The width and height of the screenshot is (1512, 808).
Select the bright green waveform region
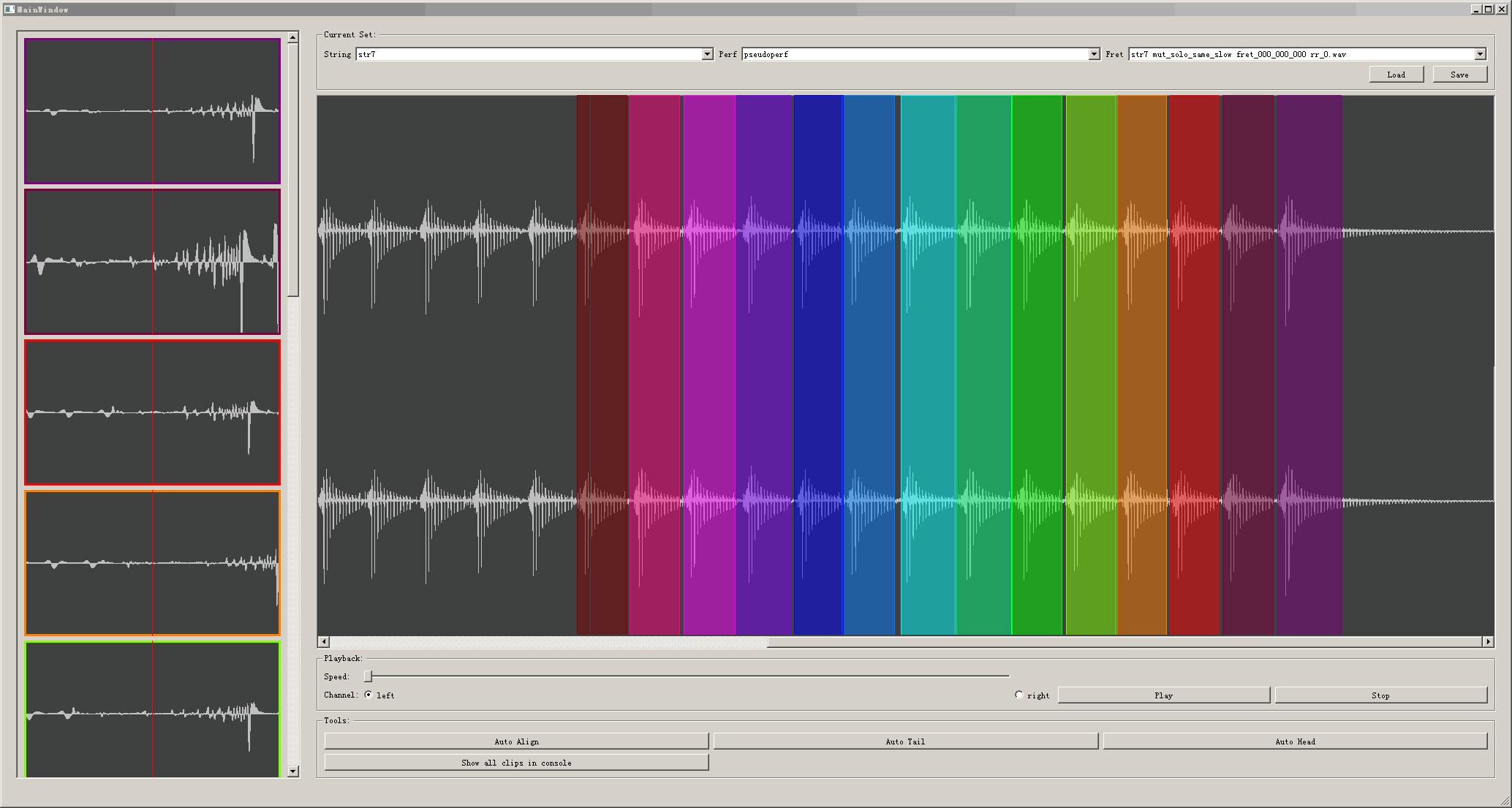point(1037,365)
